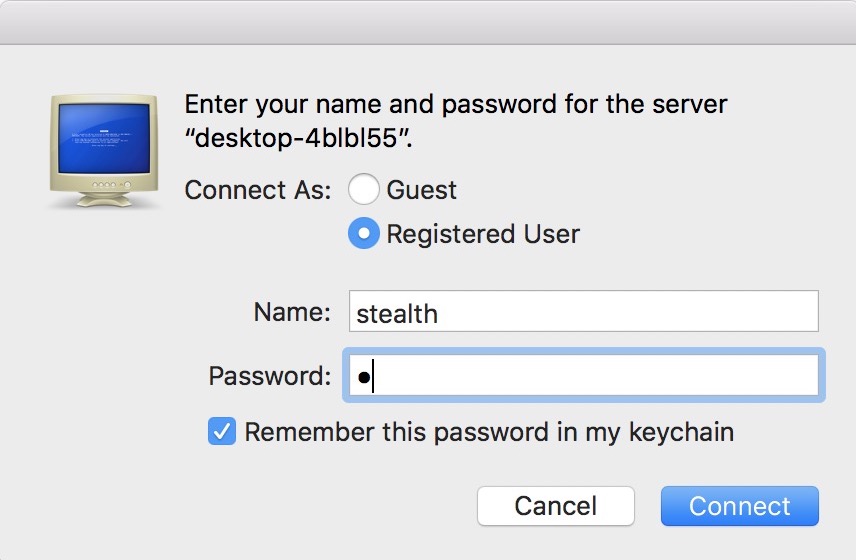The height and width of the screenshot is (560, 856).
Task: Place the cursor on the word "stealth"
Action: [x=397, y=314]
